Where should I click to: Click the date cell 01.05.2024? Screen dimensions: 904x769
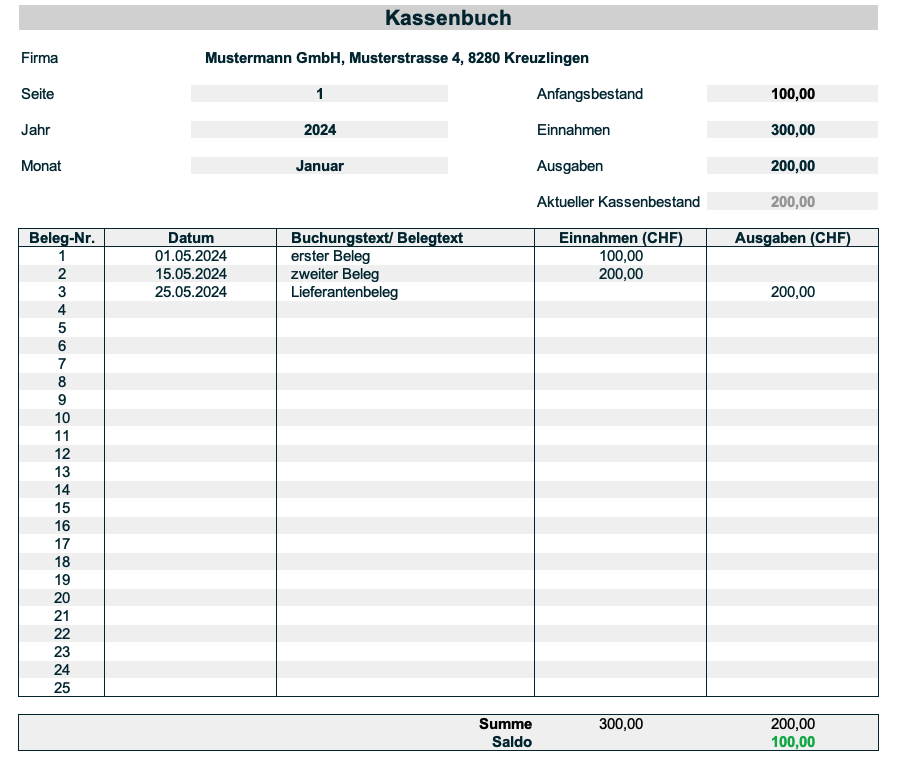pos(190,256)
